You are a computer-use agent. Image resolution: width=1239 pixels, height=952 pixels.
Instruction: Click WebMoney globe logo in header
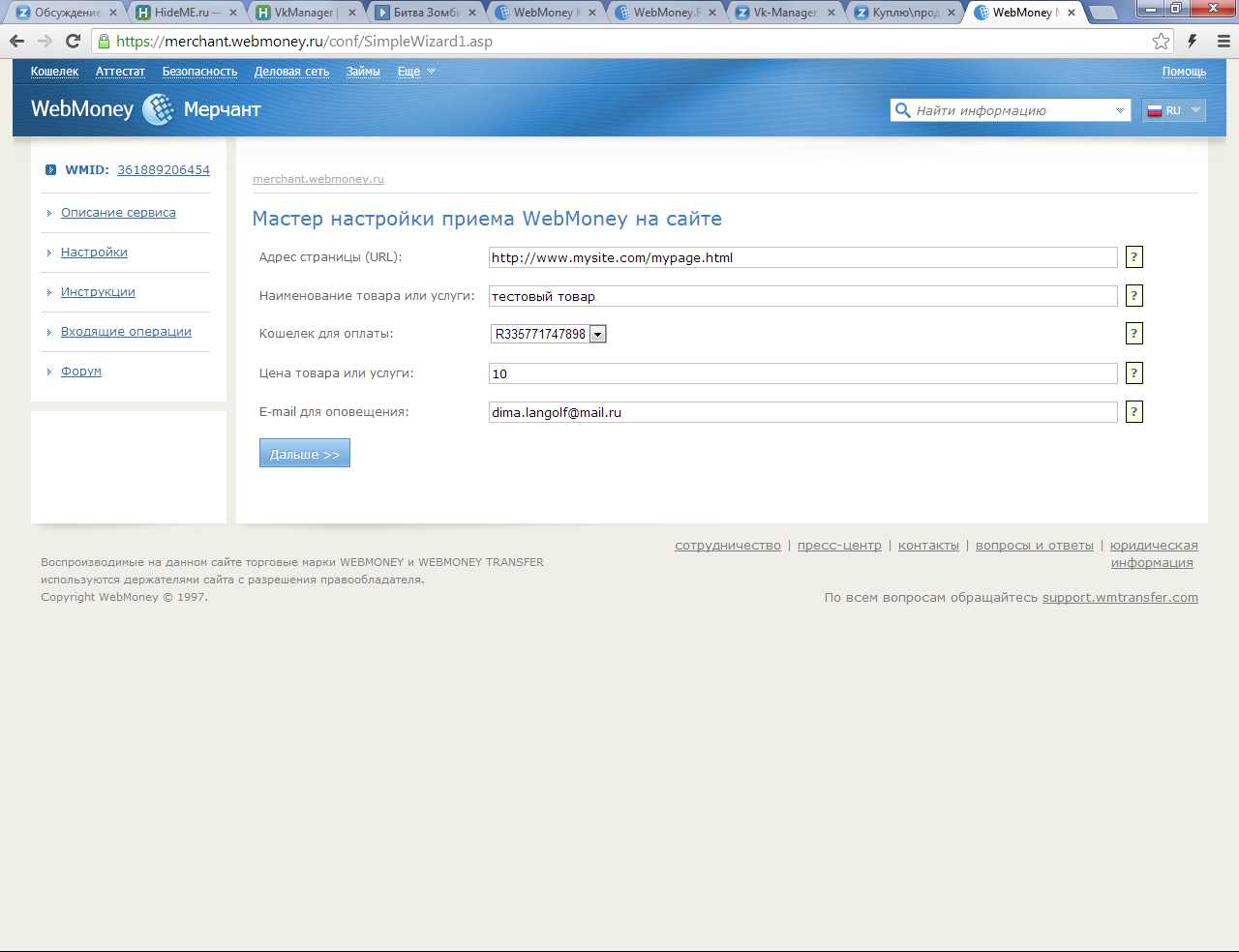[x=159, y=109]
